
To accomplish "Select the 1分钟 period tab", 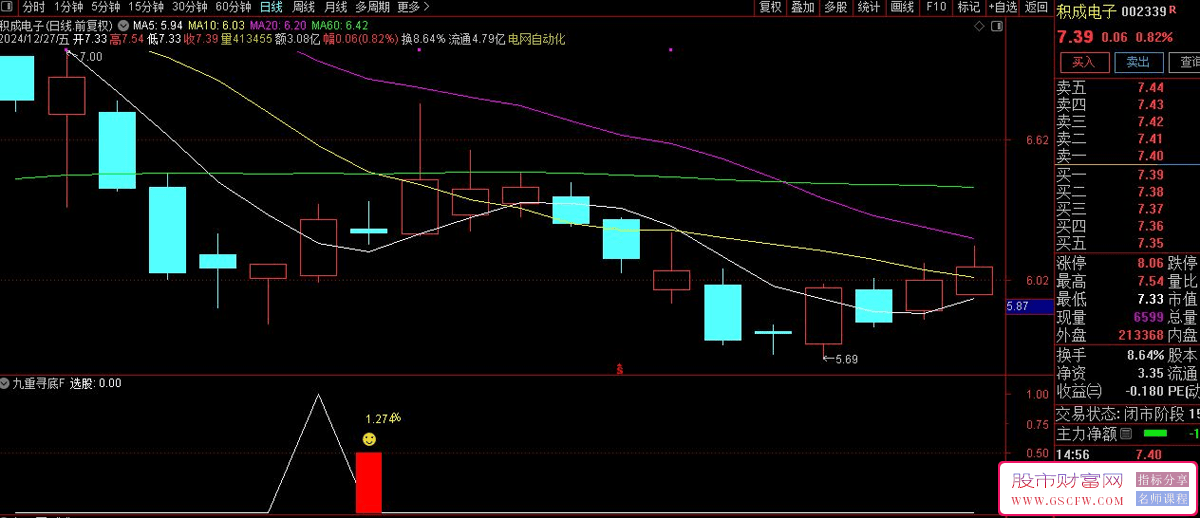I will coord(69,6).
